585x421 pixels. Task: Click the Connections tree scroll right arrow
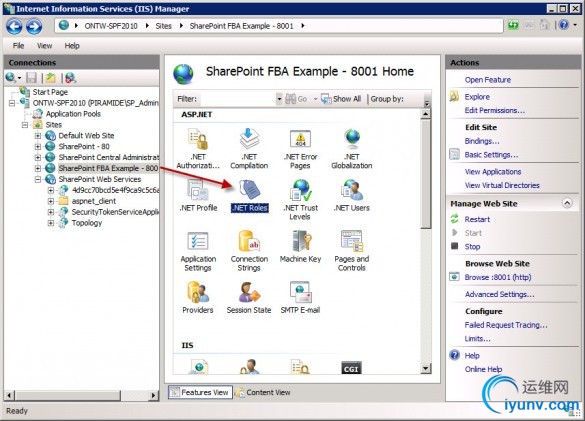coord(153,395)
